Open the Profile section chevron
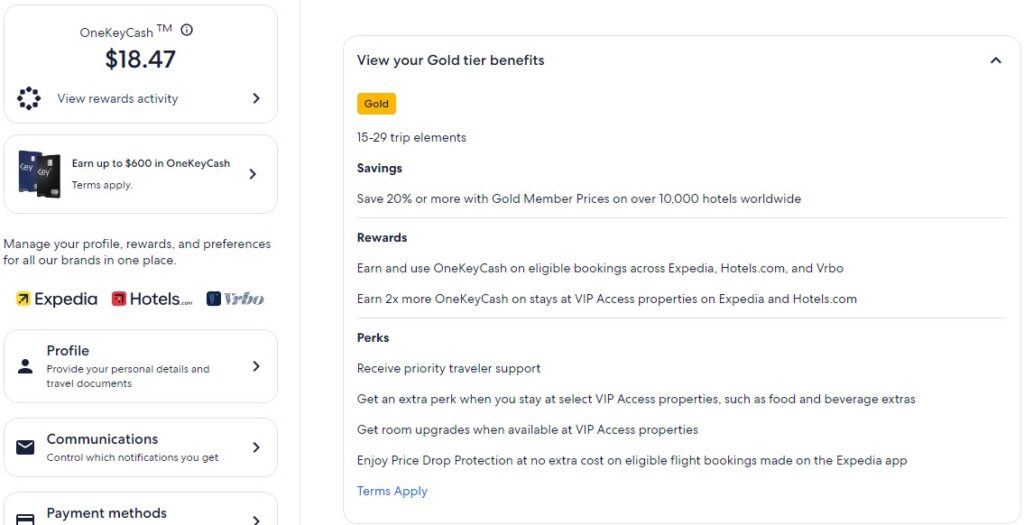This screenshot has height=525, width=1024. [x=256, y=366]
